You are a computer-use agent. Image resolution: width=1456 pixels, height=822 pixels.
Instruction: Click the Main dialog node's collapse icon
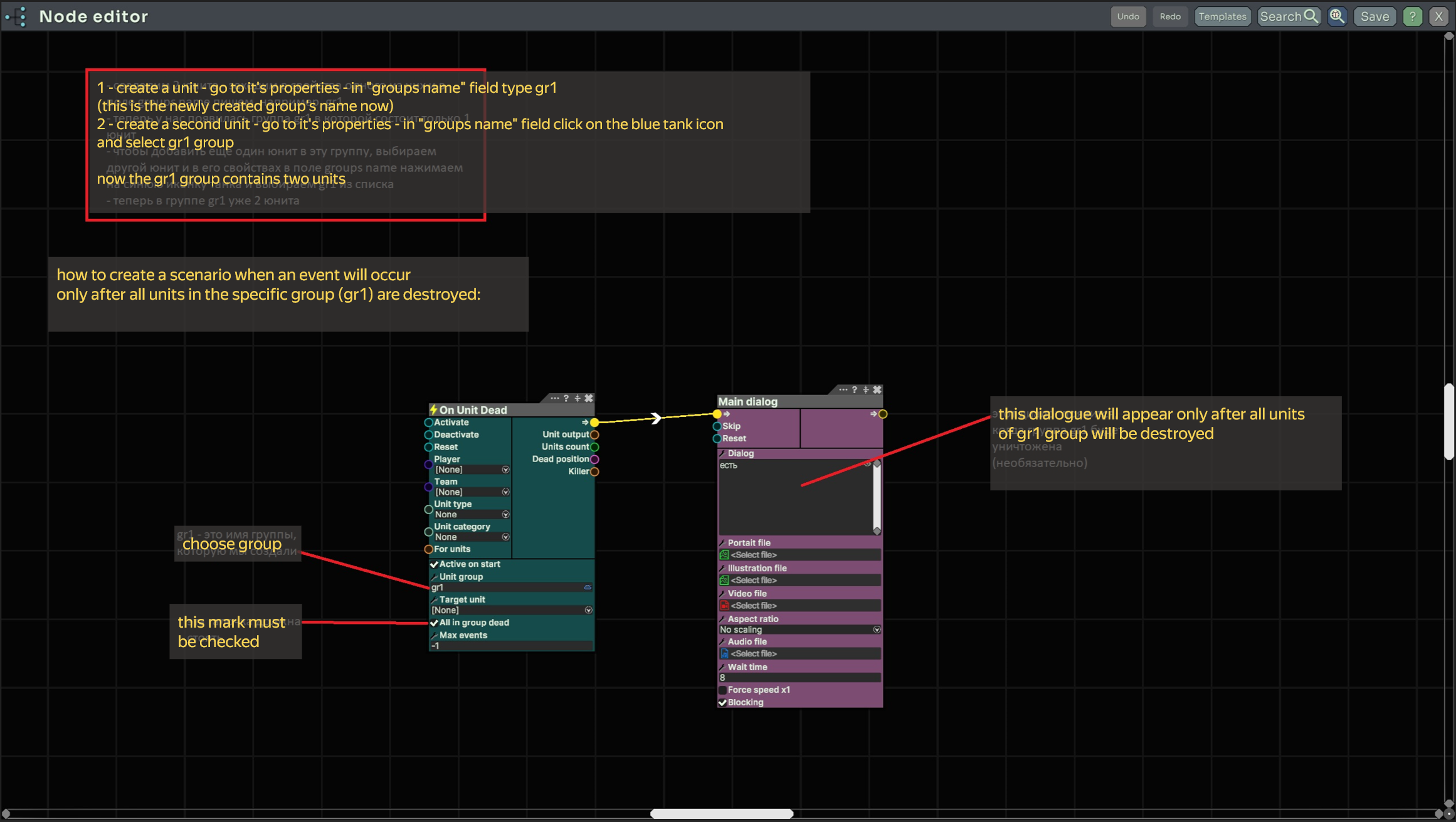click(x=866, y=390)
